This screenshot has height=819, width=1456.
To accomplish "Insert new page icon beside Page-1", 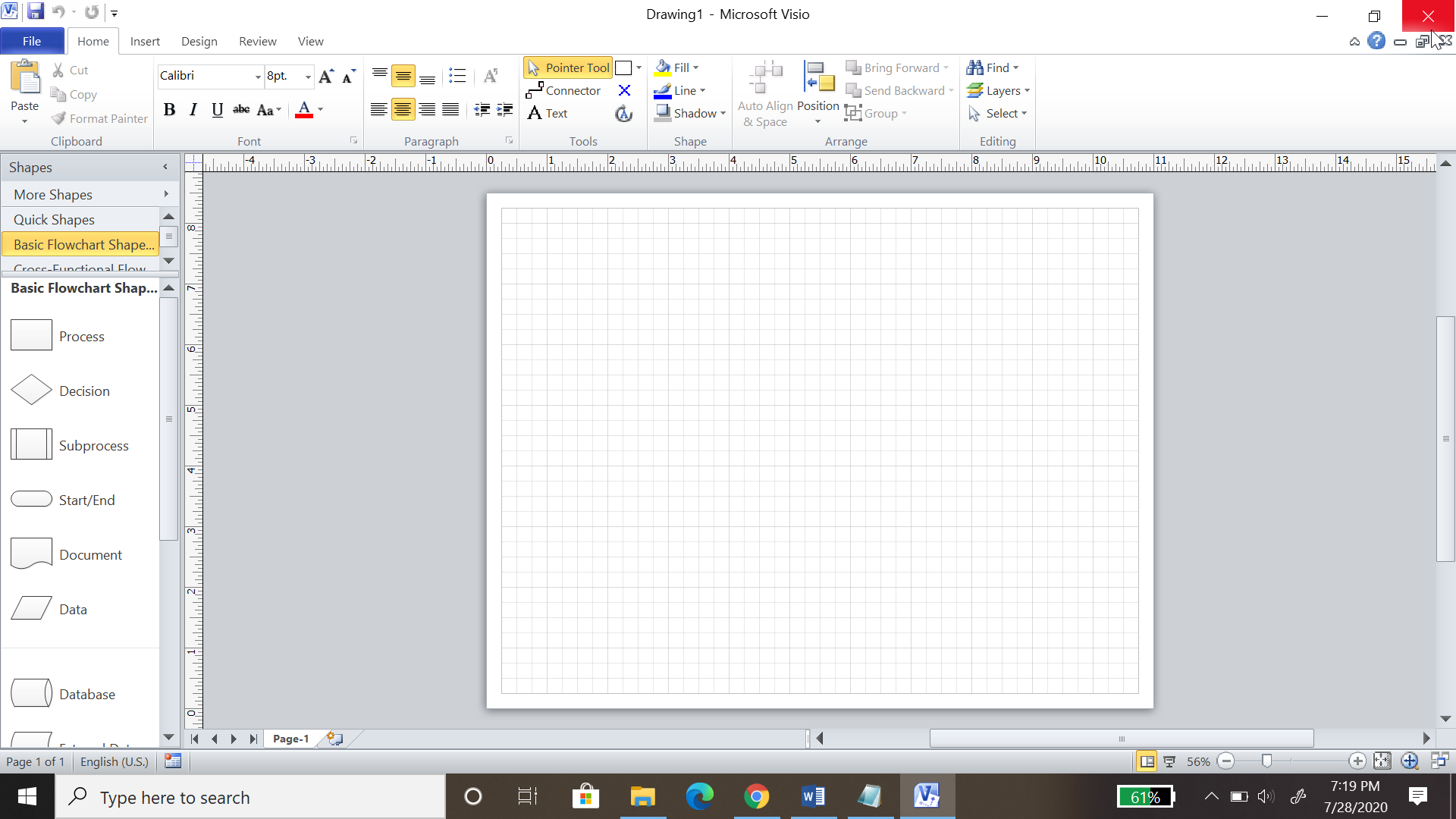I will (334, 739).
